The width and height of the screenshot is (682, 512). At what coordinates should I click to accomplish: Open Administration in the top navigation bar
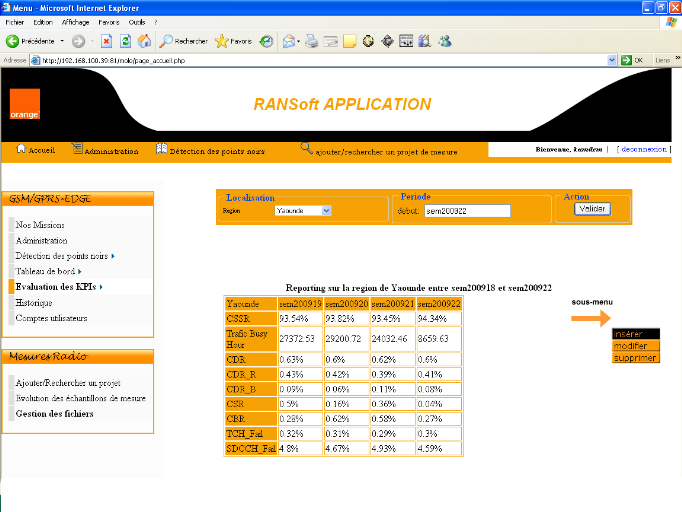[105, 151]
